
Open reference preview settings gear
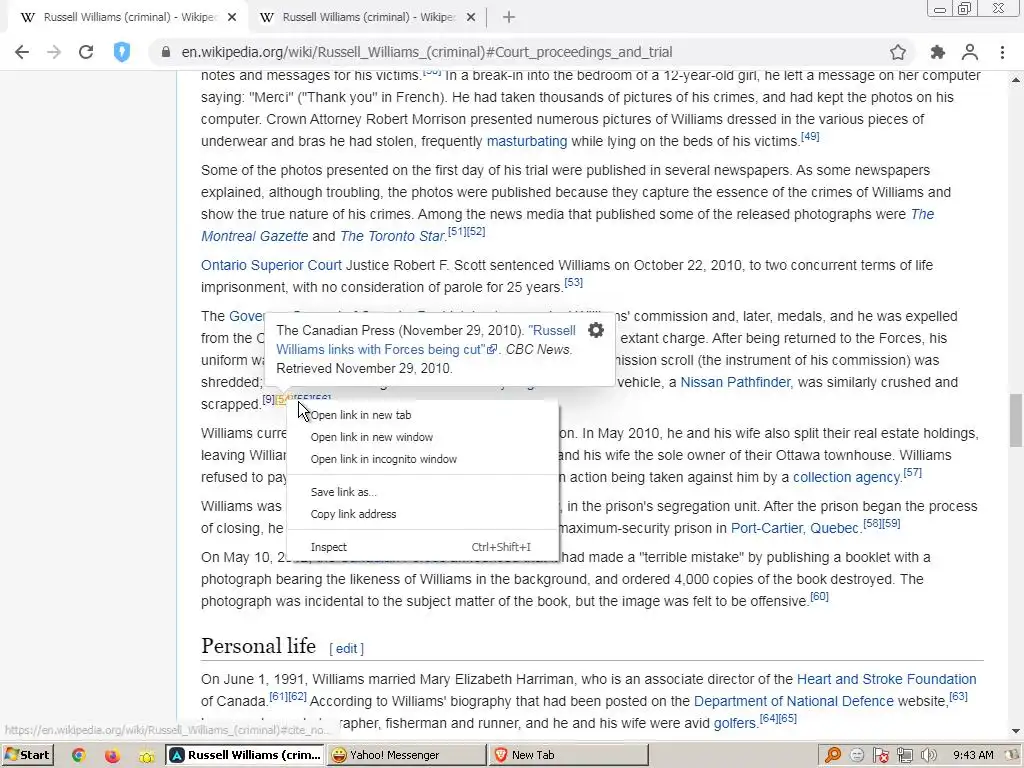coord(596,330)
